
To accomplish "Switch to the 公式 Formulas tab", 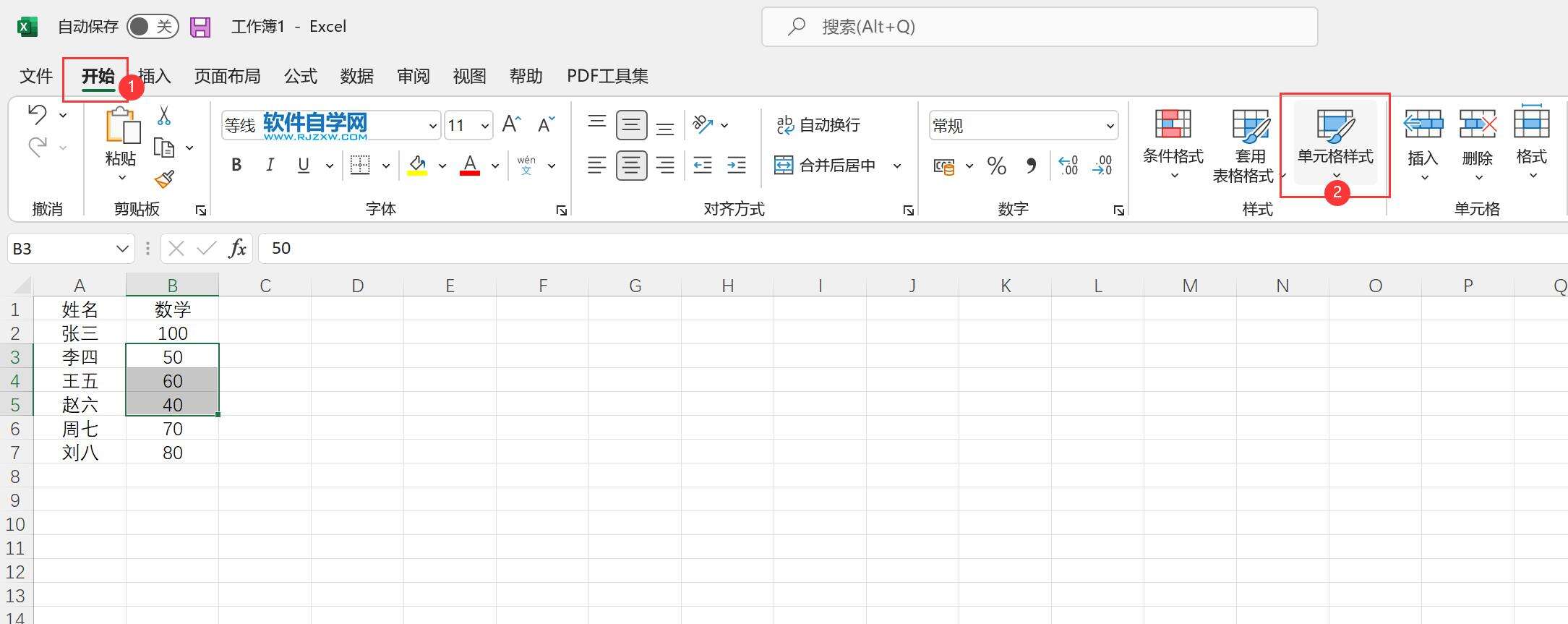I will click(301, 76).
